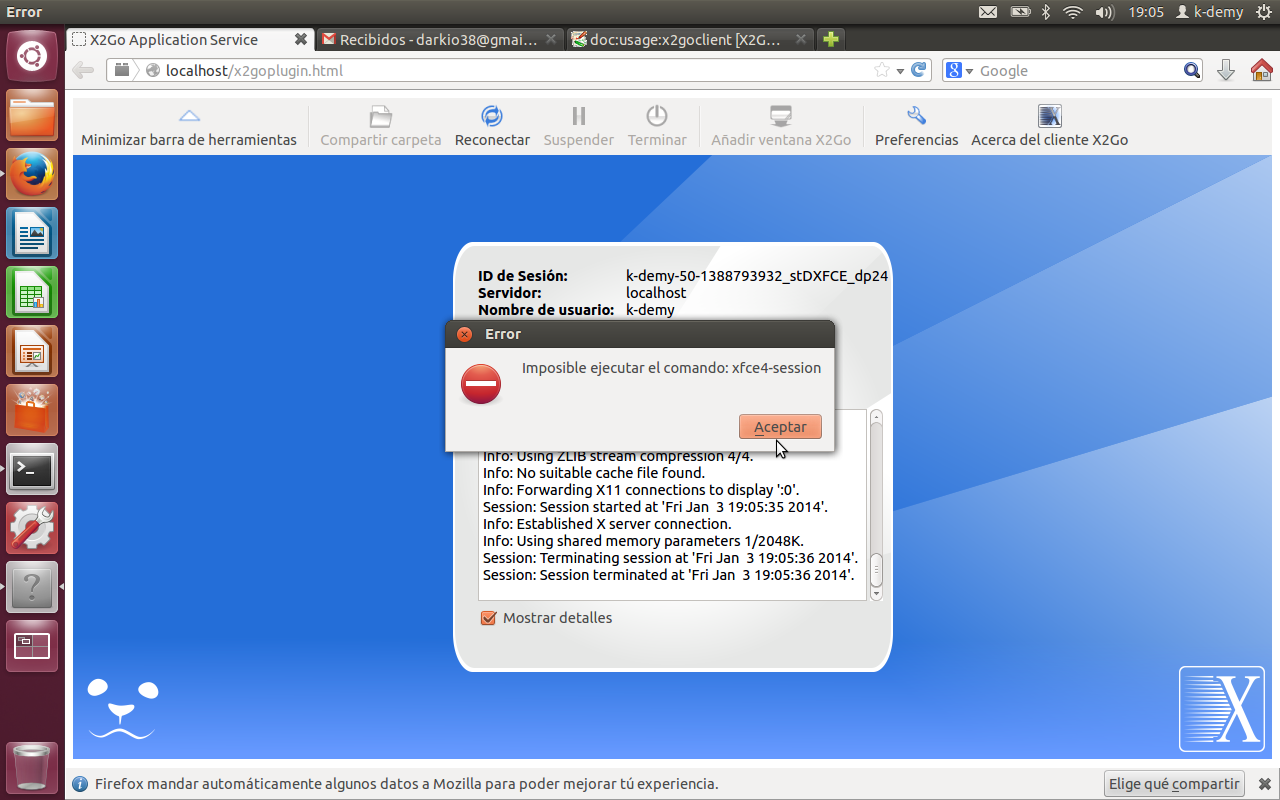Open Ubuntu Software Center launcher icon
Screen dimensions: 1280x800
pyautogui.click(x=32, y=411)
